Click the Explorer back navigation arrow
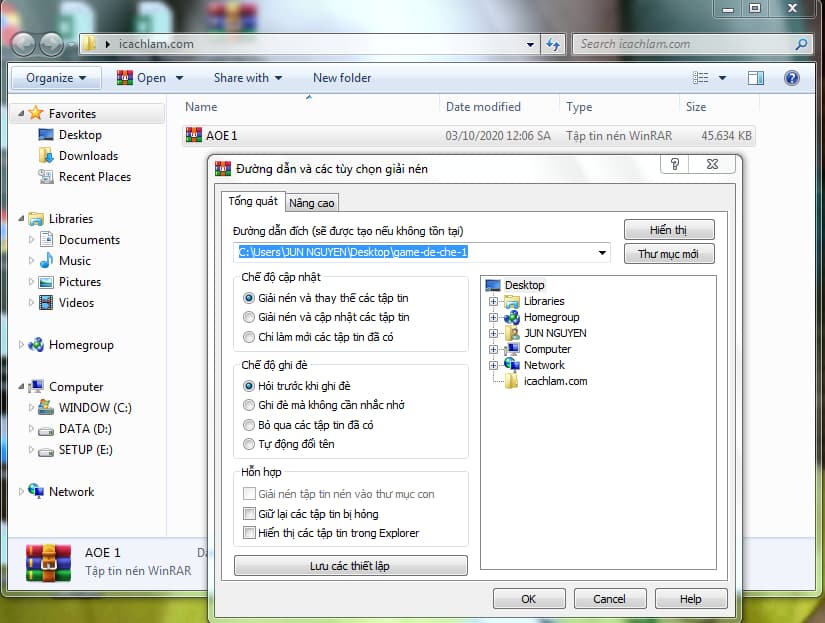This screenshot has width=825, height=623. pos(24,44)
